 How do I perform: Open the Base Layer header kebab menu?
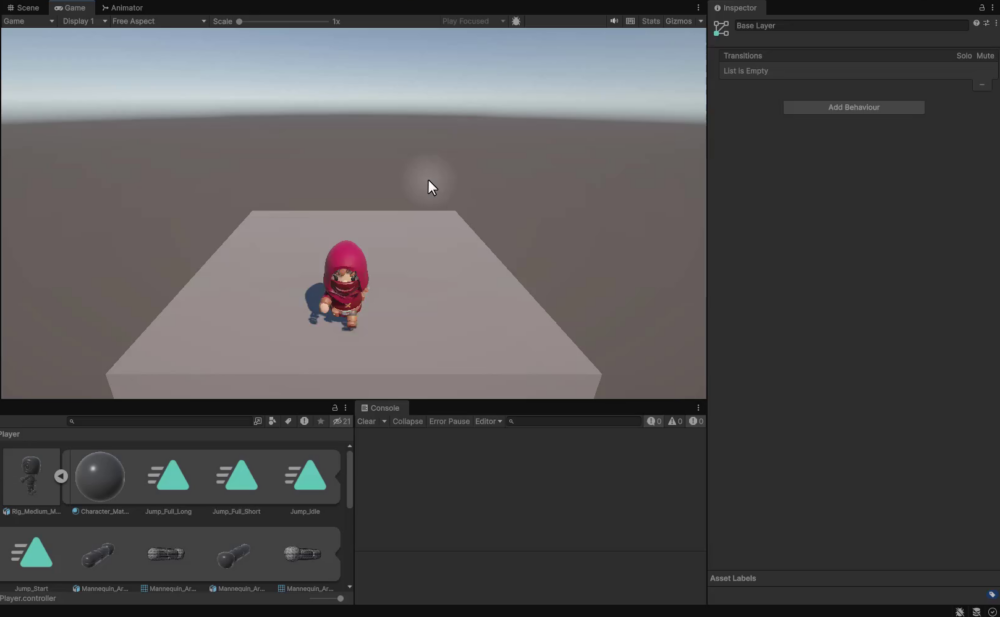(996, 23)
